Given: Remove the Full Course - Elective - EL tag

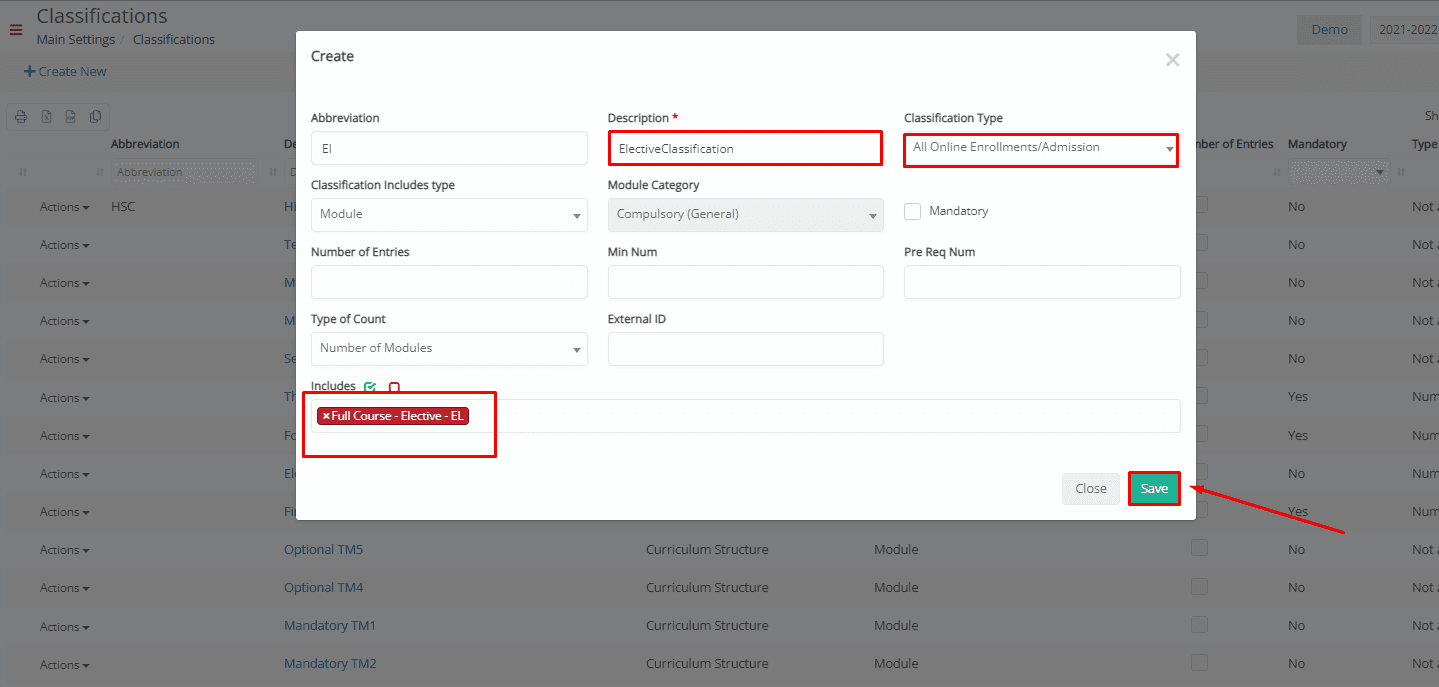Looking at the screenshot, I should tap(326, 416).
